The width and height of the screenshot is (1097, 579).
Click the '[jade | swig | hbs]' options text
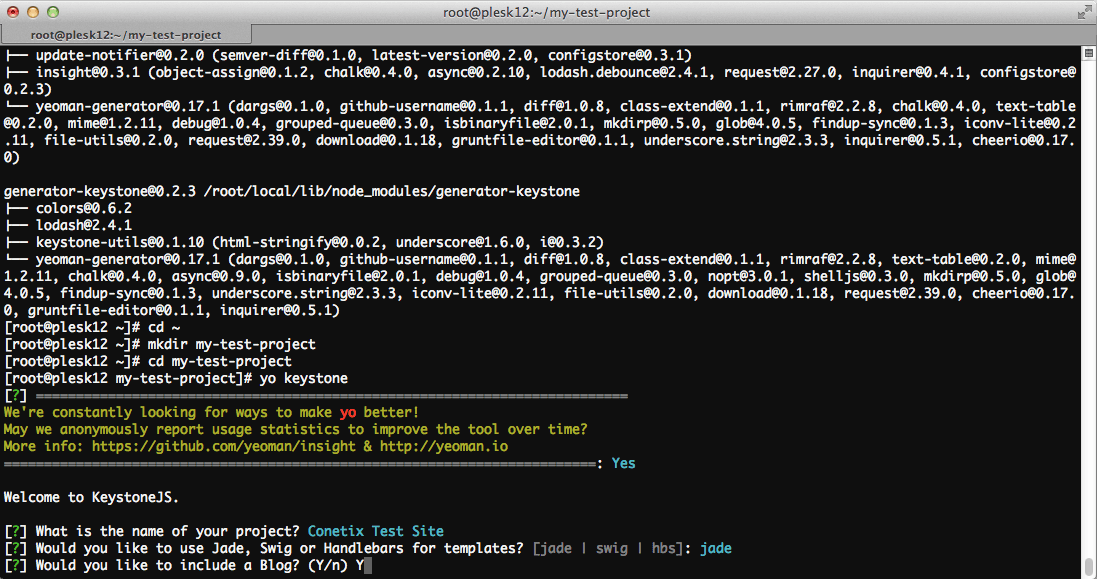pos(608,548)
